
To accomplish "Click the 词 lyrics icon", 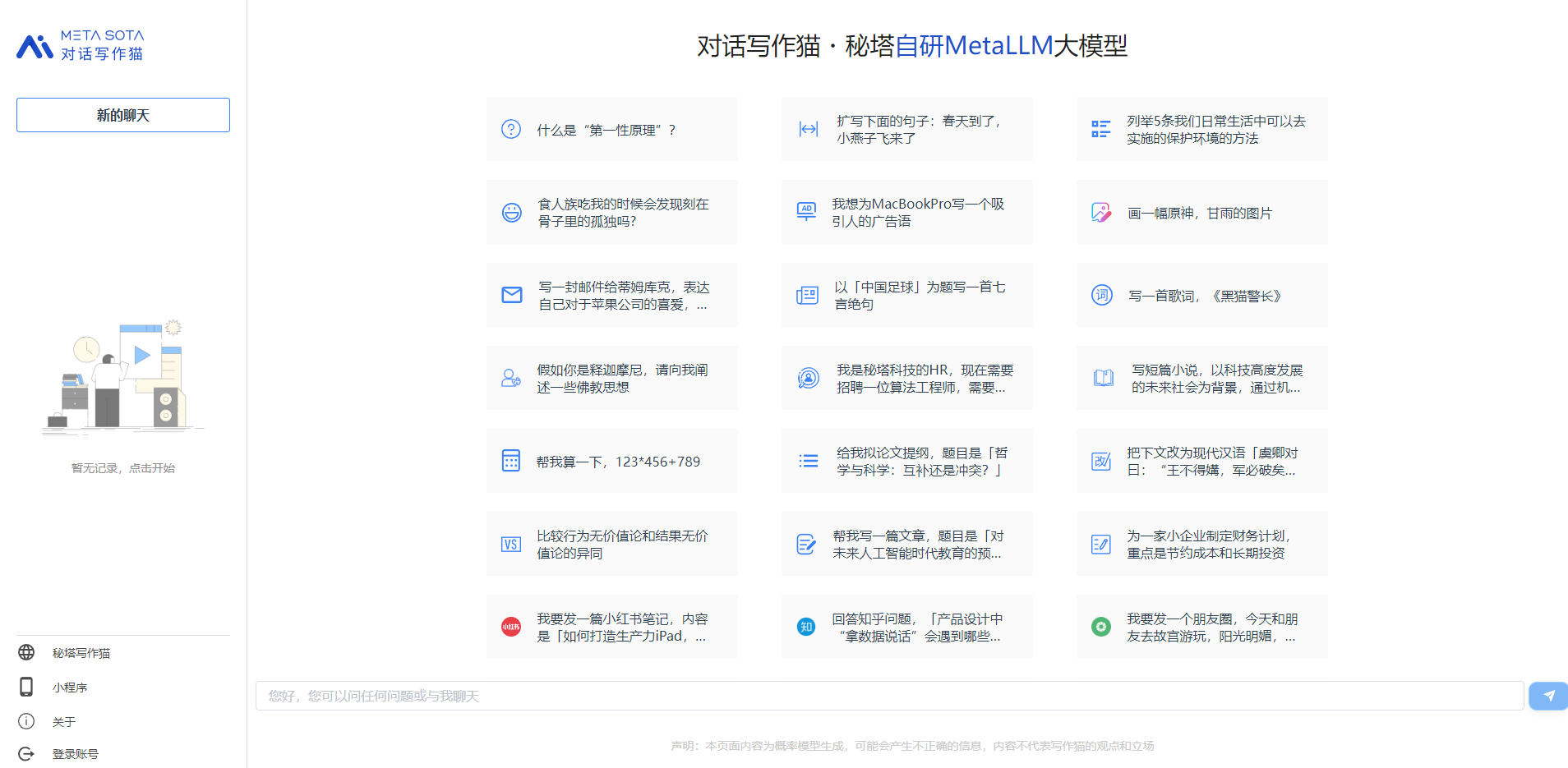I will click(x=1101, y=295).
